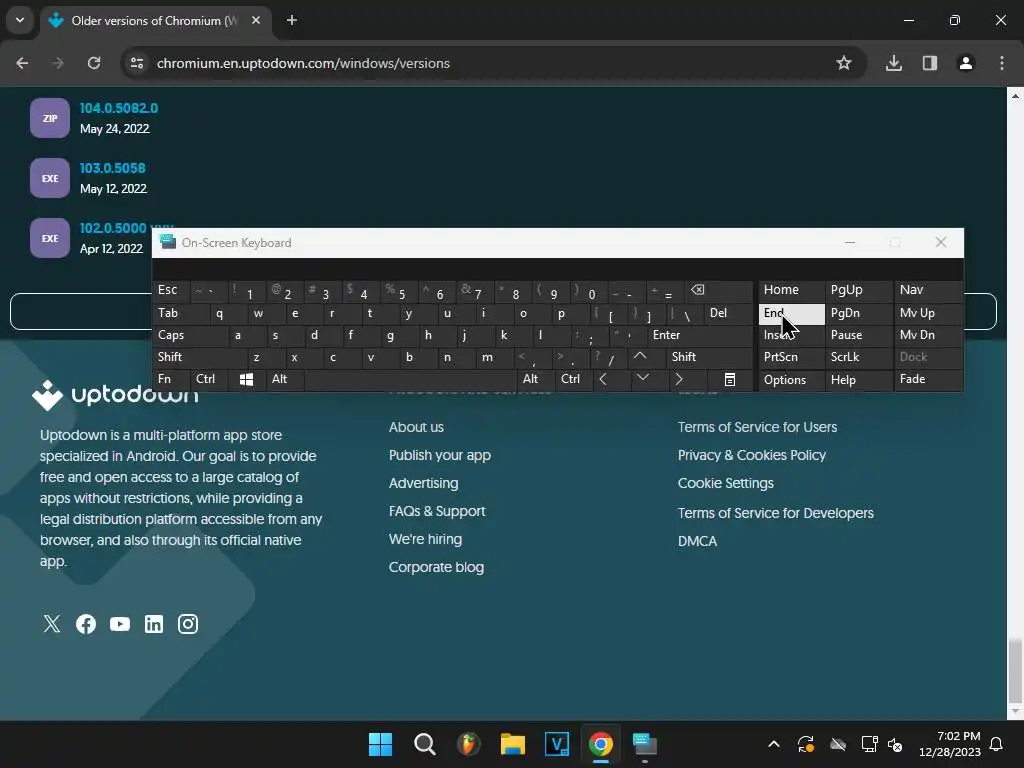This screenshot has height=768, width=1024.
Task: Go back to the previous page in Chrome
Action: [22, 63]
